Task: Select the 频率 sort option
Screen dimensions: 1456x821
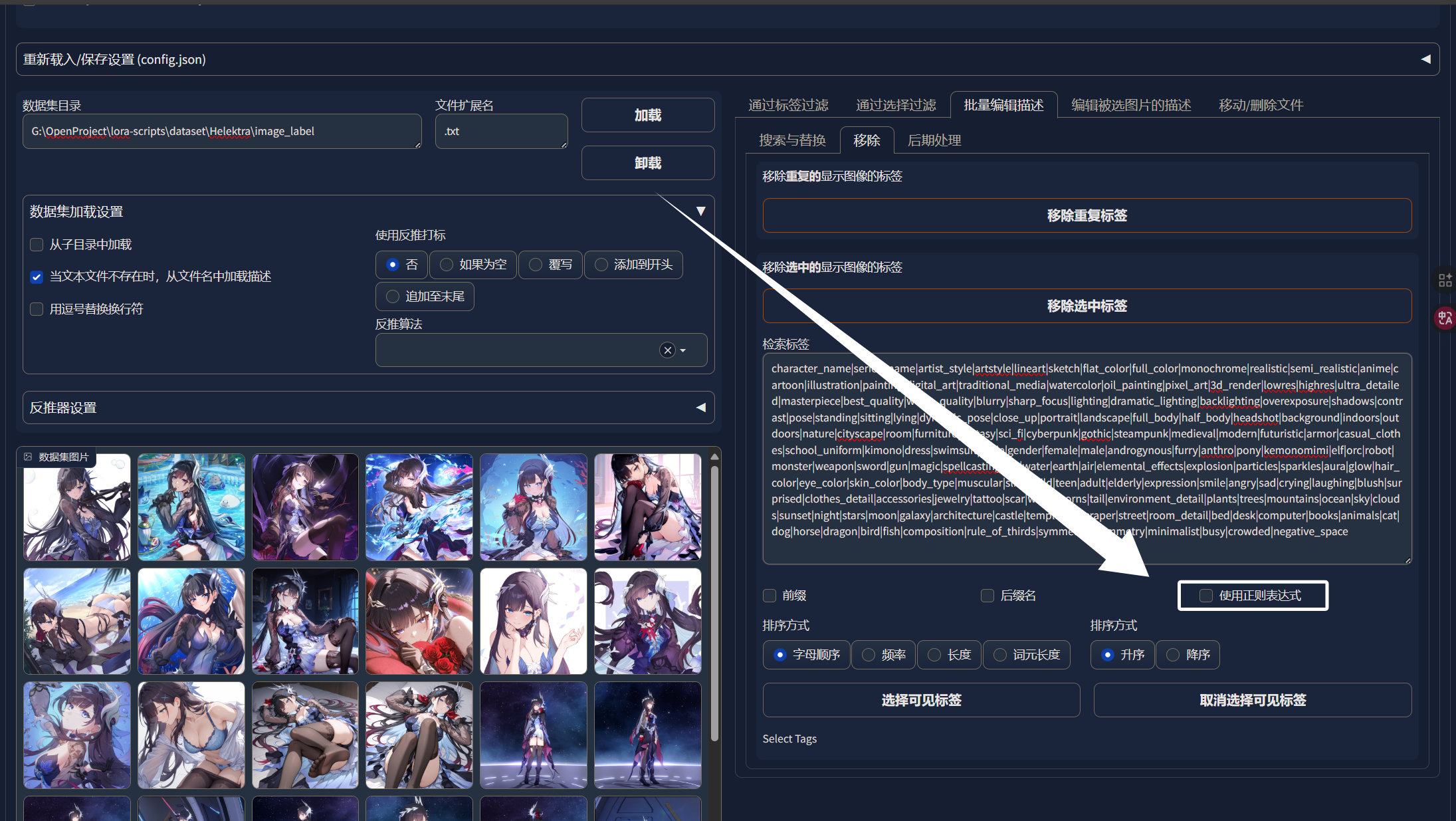Action: (x=883, y=655)
